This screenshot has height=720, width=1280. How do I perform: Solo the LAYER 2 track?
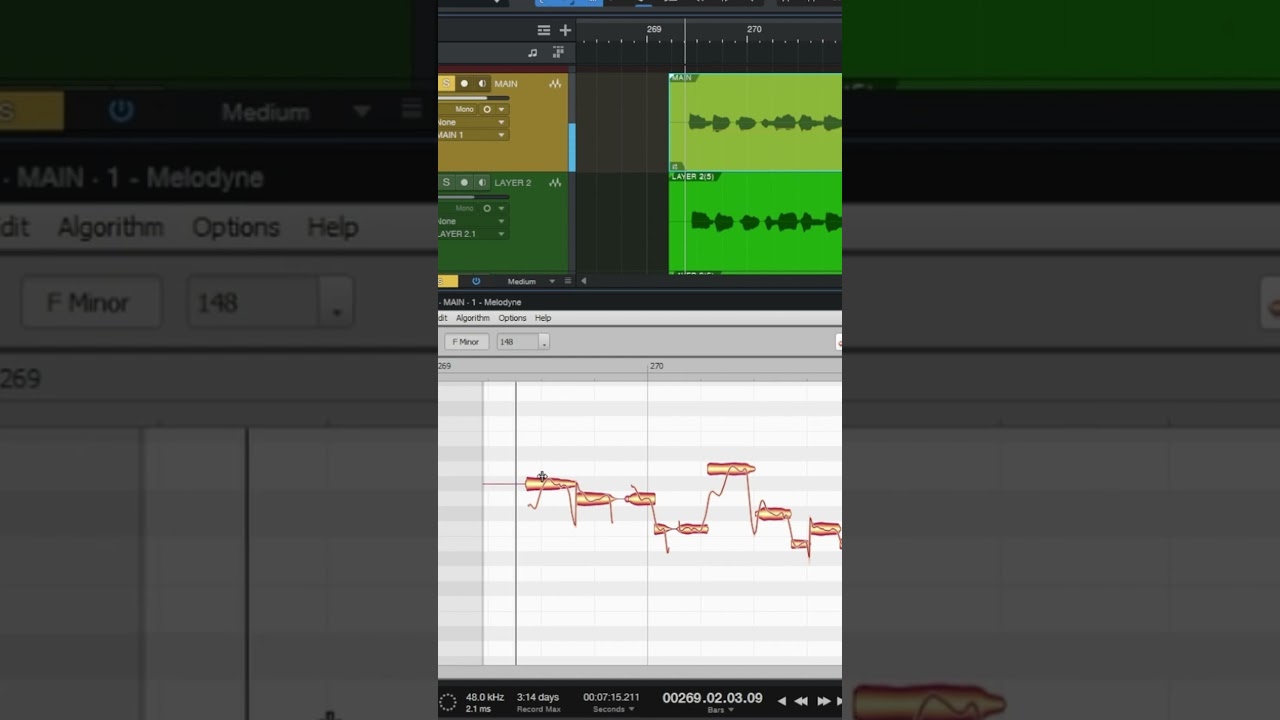pos(446,183)
